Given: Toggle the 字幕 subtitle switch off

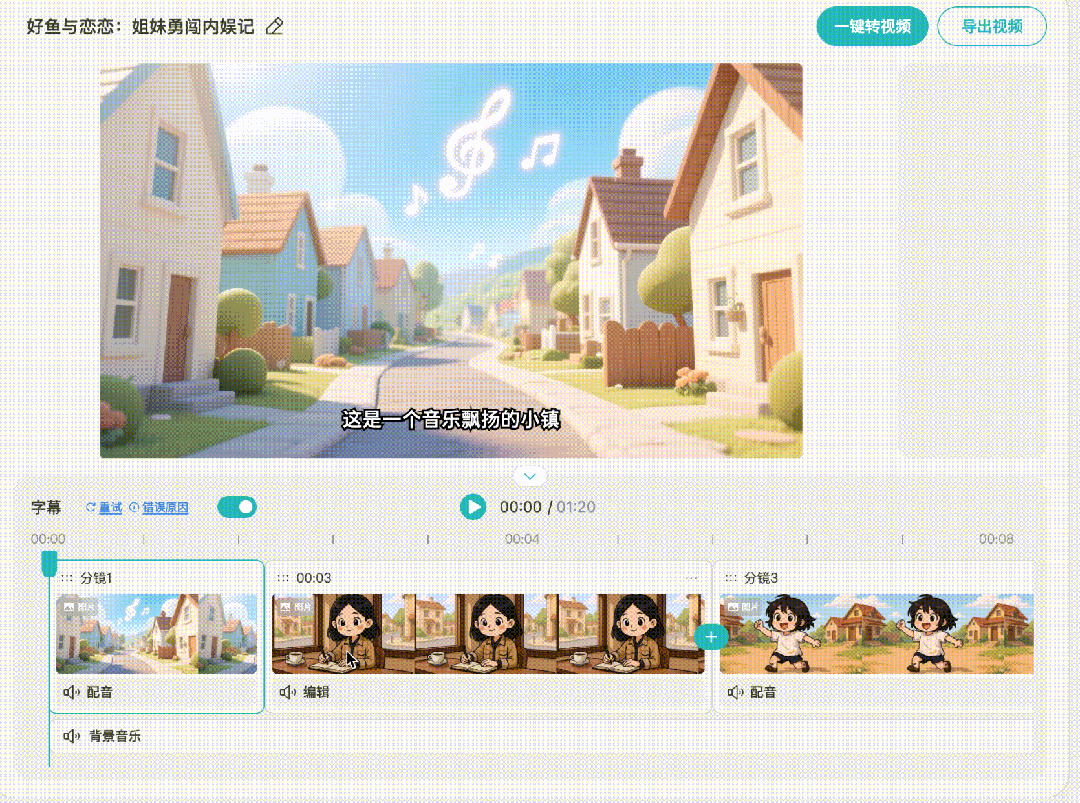Looking at the screenshot, I should [237, 507].
